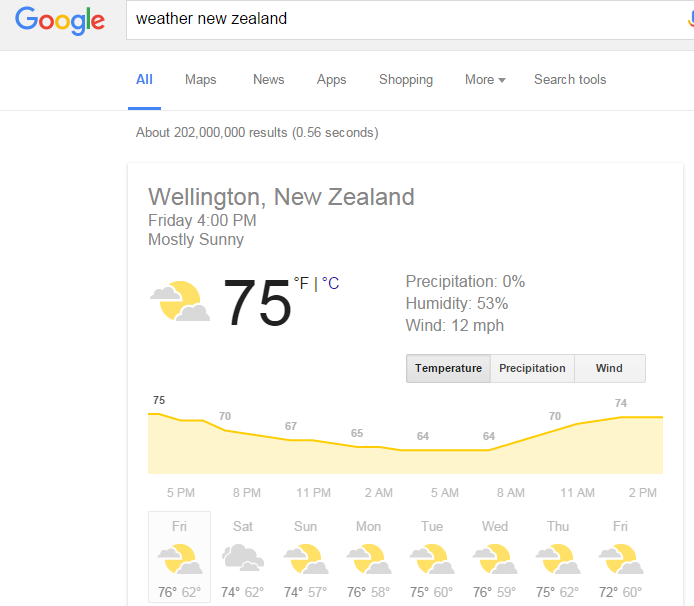Image resolution: width=694 pixels, height=606 pixels.
Task: Open the News results tab
Action: point(268,80)
